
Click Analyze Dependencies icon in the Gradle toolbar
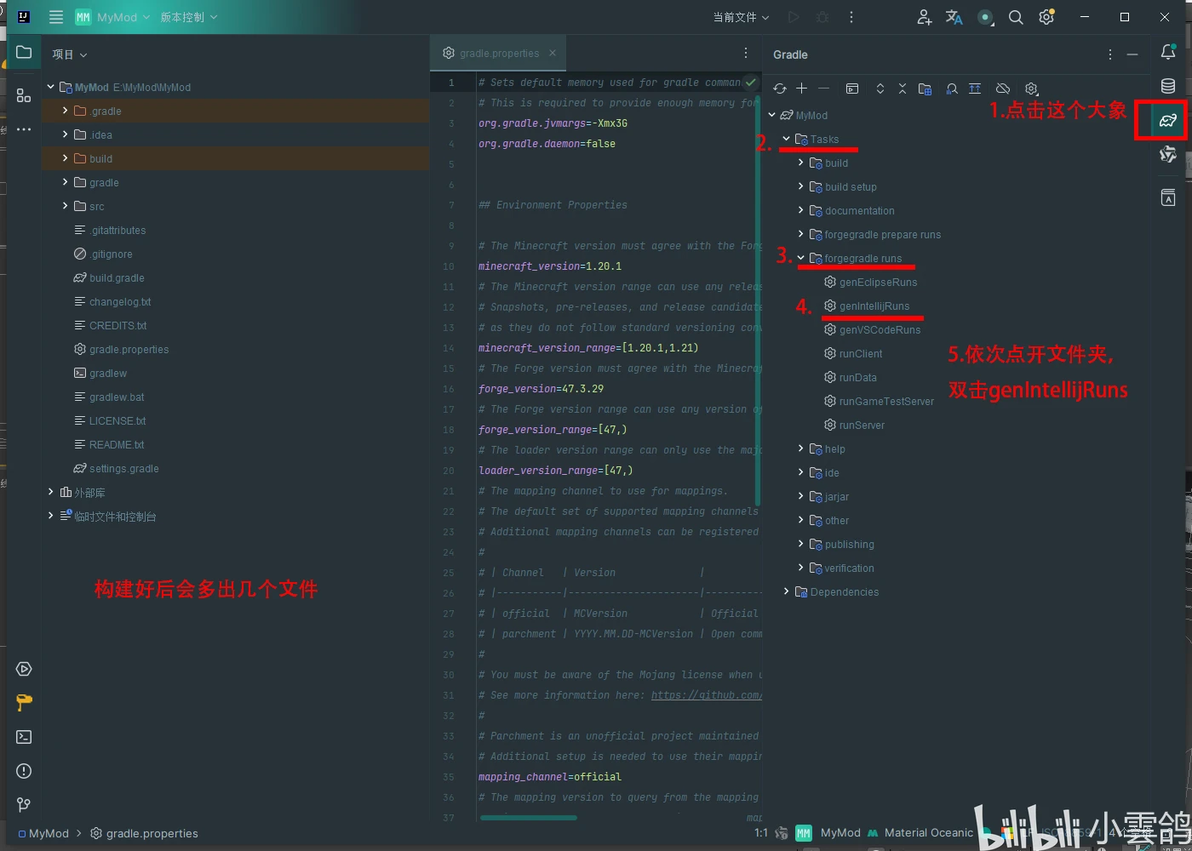(x=952, y=88)
